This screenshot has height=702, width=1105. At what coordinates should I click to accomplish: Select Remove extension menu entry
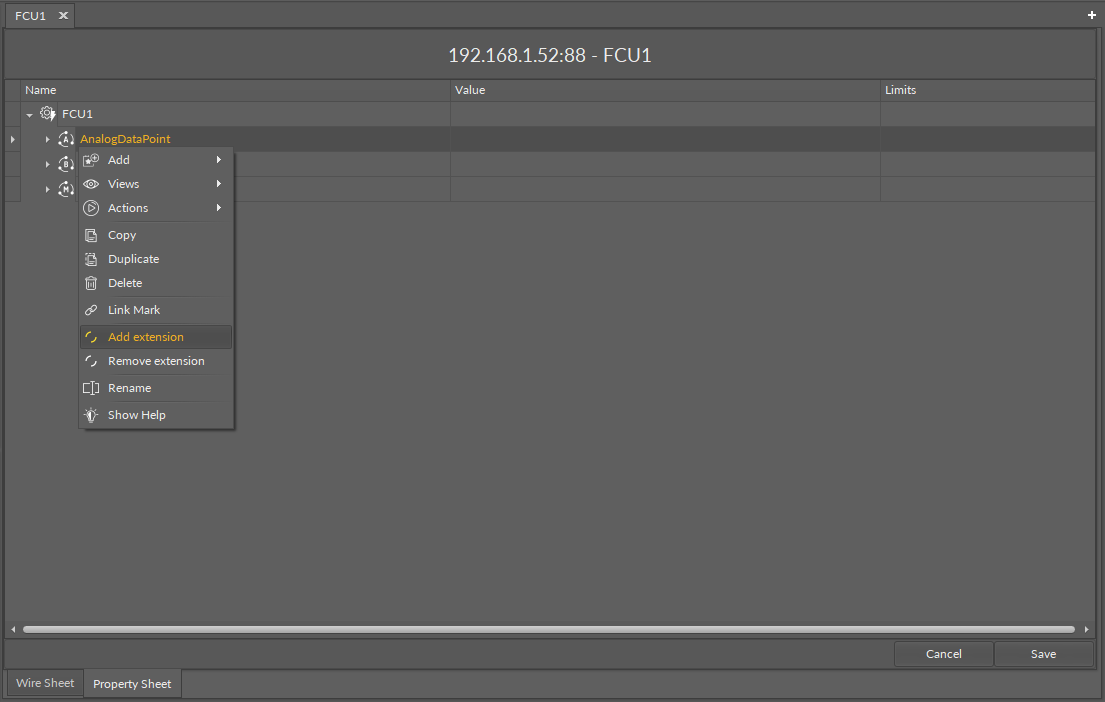(156, 361)
